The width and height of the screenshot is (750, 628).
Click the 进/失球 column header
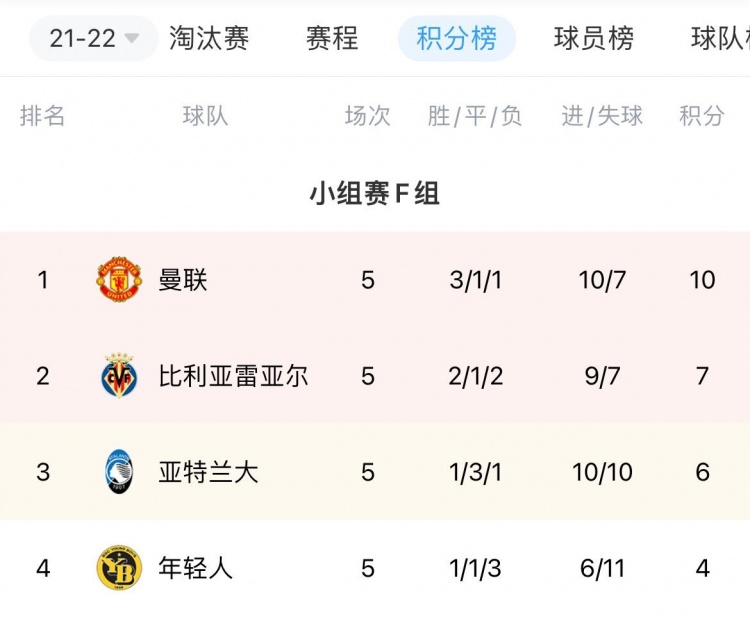[602, 116]
